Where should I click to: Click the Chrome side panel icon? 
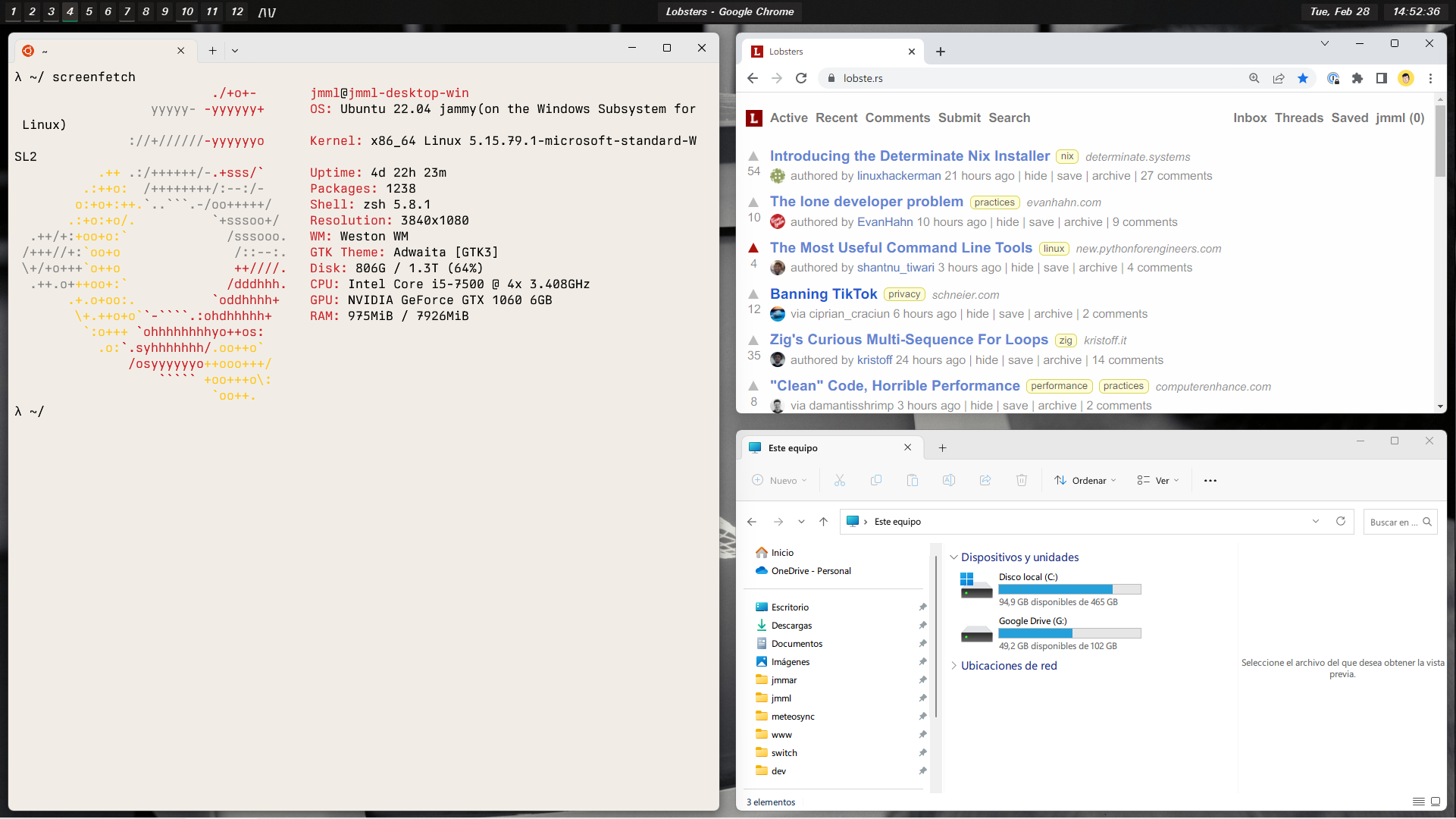pos(1381,78)
